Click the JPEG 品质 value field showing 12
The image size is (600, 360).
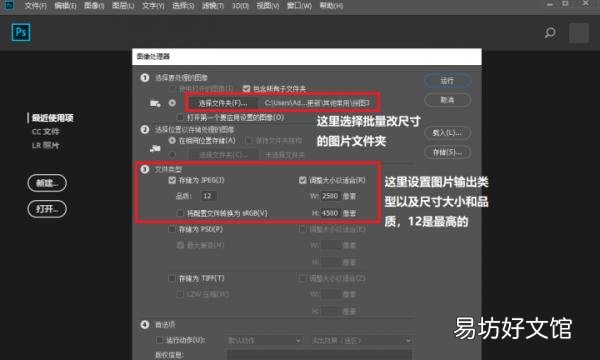pos(208,196)
